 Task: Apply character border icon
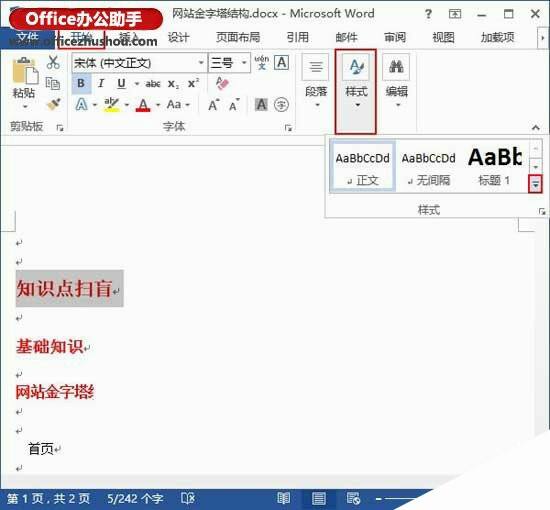click(x=282, y=63)
